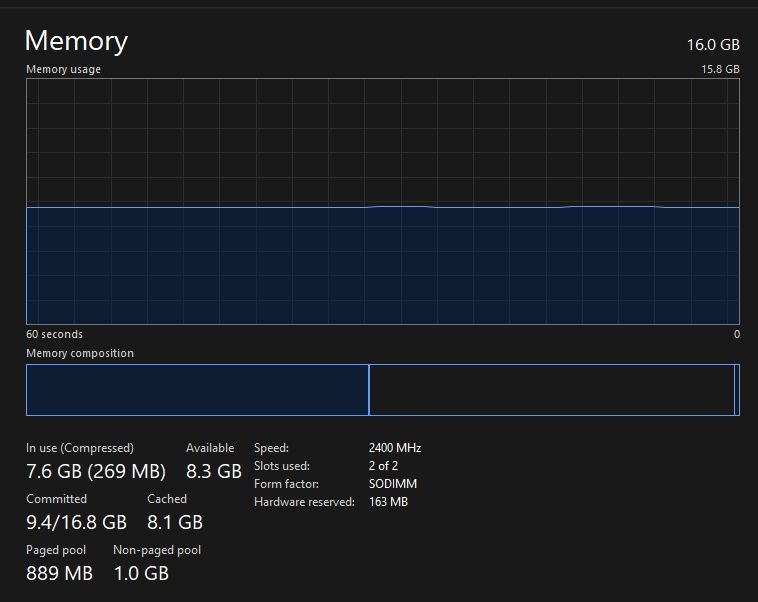The height and width of the screenshot is (602, 758).
Task: Click inside the memory usage graph
Action: click(x=383, y=201)
